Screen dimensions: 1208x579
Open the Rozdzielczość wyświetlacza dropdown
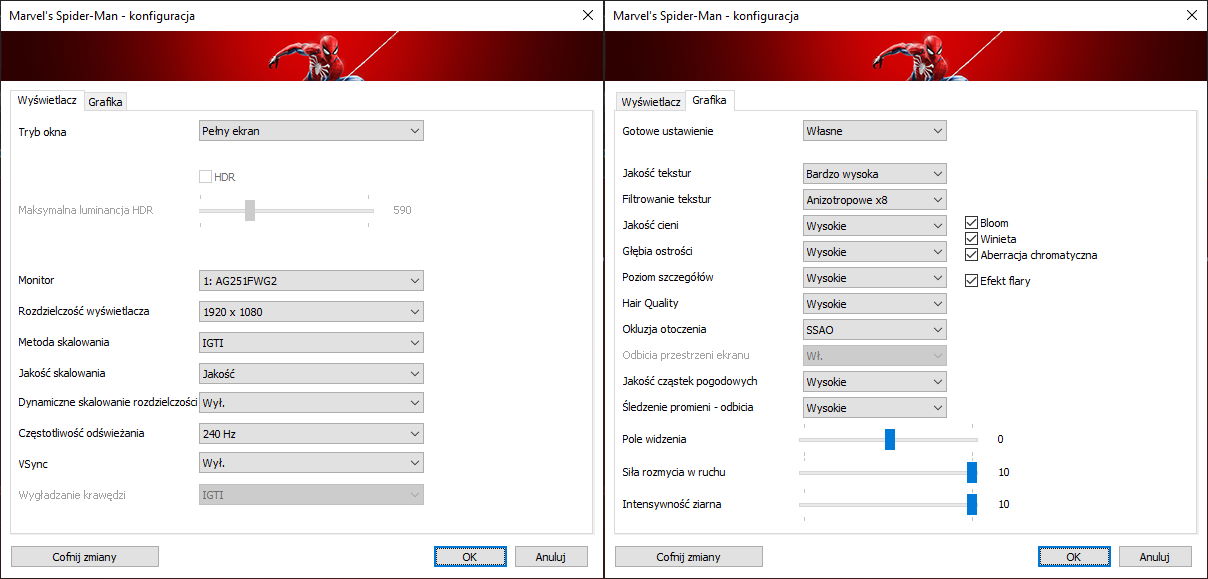[311, 312]
